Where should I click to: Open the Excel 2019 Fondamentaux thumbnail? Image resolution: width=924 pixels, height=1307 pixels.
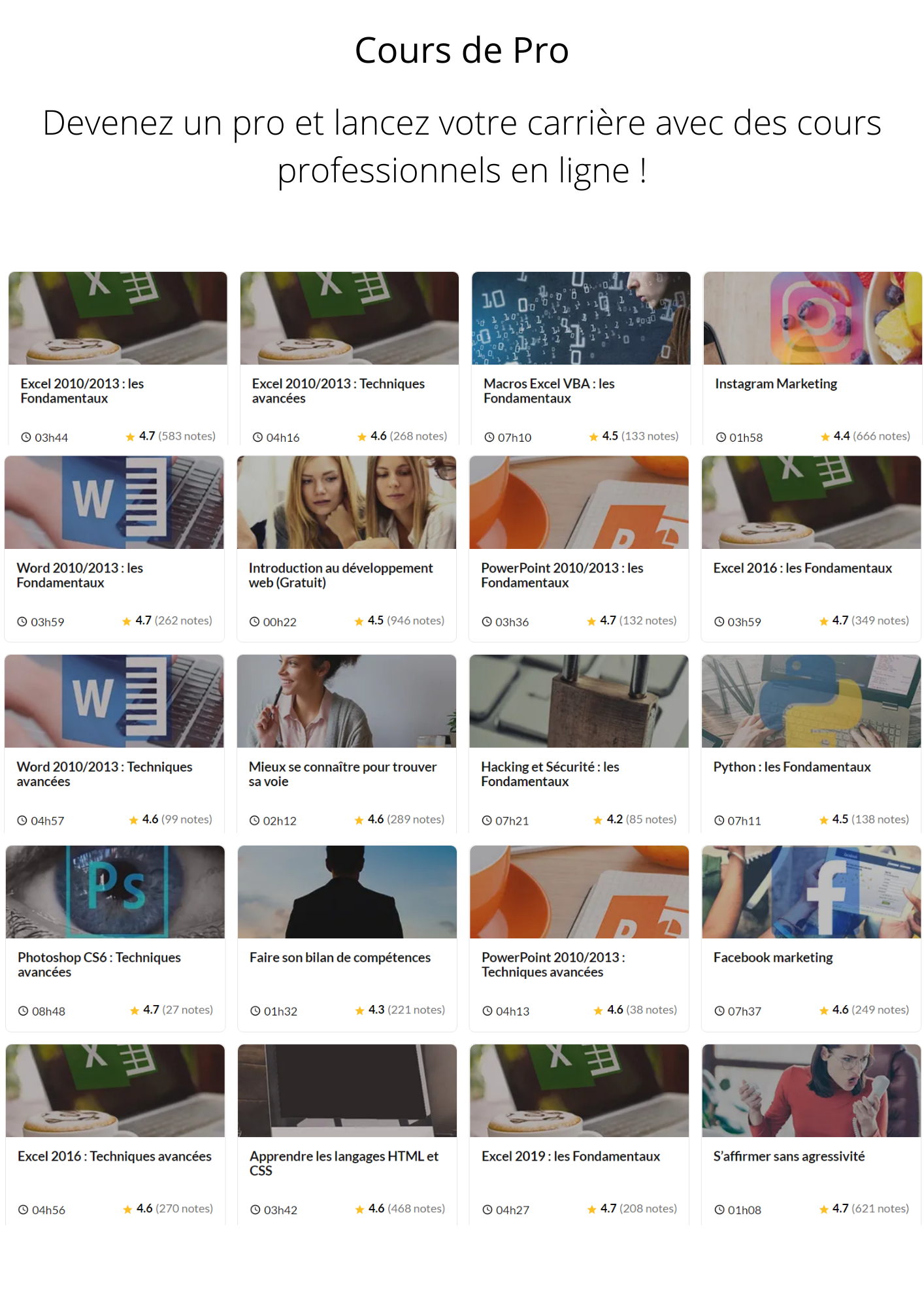579,1091
